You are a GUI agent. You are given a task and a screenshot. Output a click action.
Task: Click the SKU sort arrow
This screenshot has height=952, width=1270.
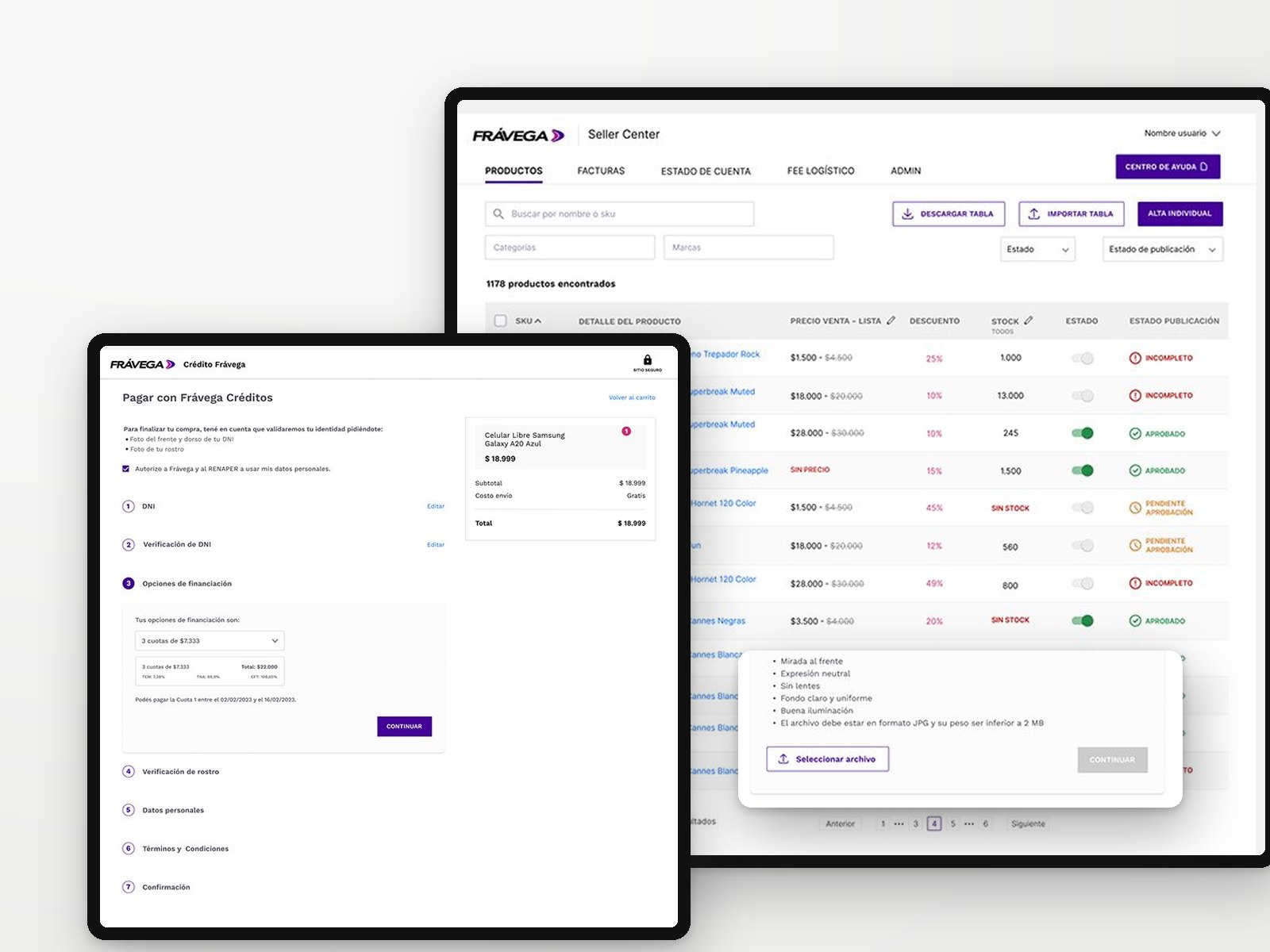tap(537, 321)
